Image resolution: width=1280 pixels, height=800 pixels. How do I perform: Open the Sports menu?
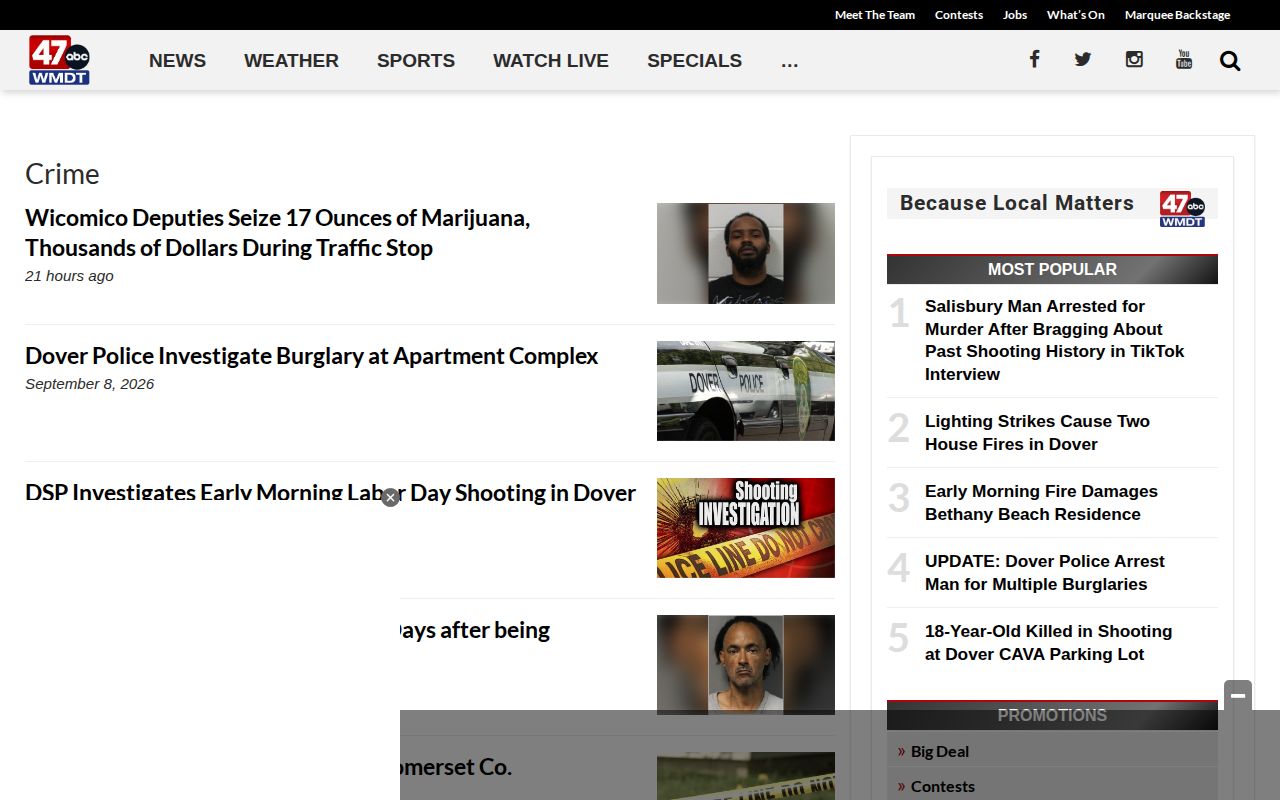[416, 60]
